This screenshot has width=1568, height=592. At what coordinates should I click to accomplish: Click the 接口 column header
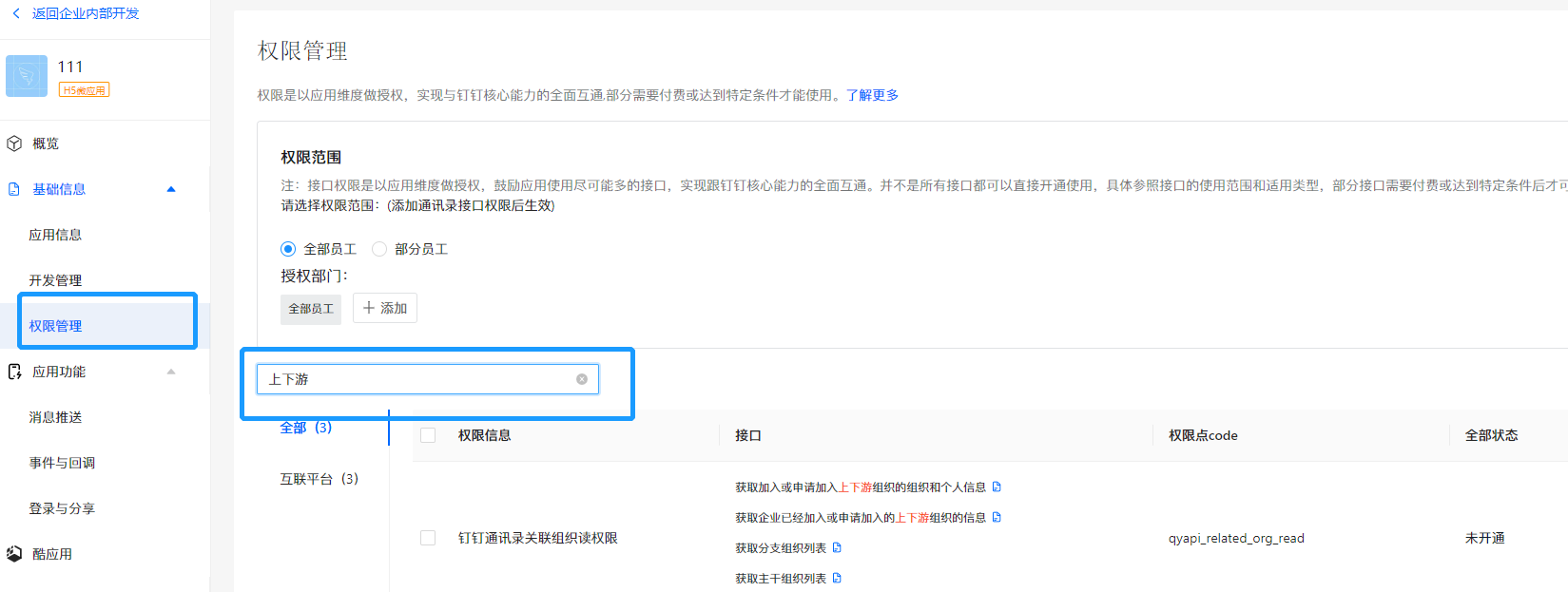click(x=748, y=435)
